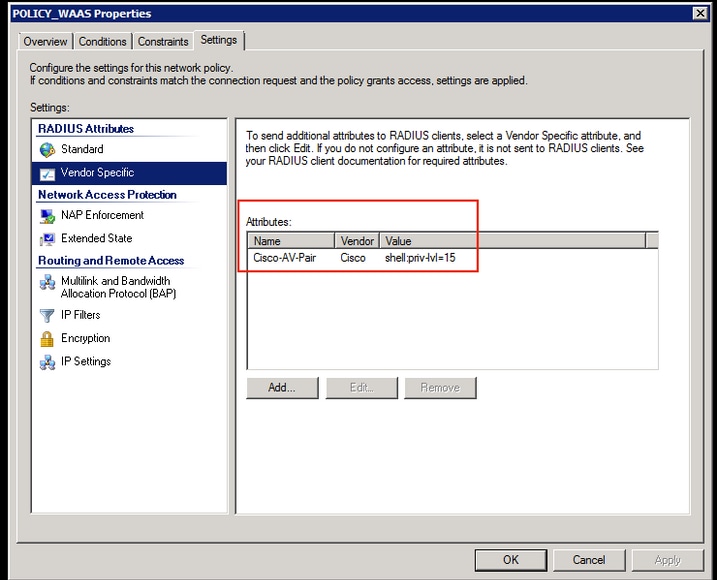
Task: Select Standard in RADIUS Attributes
Action: coord(129,149)
